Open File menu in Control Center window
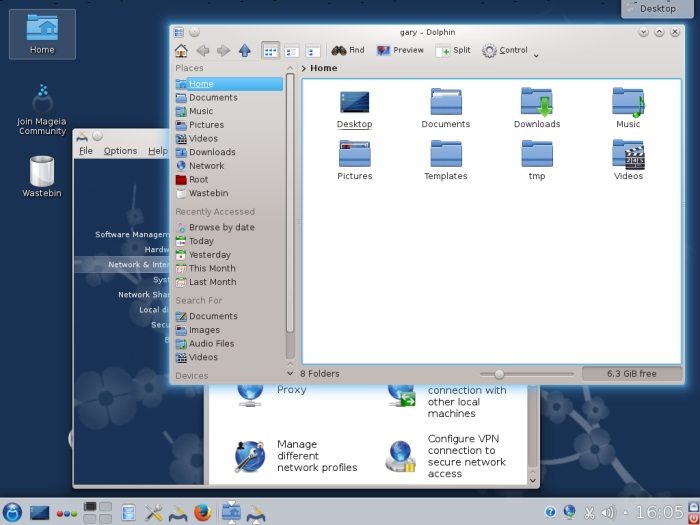 (86, 151)
